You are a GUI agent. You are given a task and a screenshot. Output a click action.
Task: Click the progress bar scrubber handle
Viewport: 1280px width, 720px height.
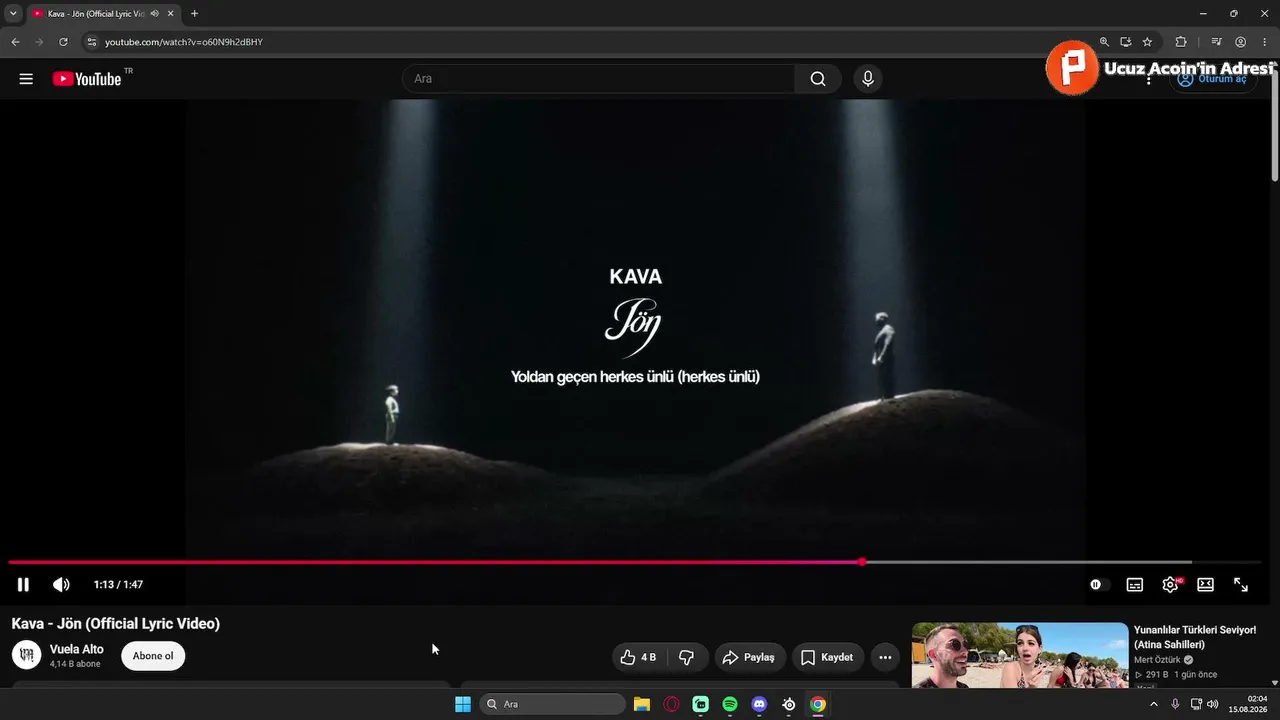tap(862, 562)
